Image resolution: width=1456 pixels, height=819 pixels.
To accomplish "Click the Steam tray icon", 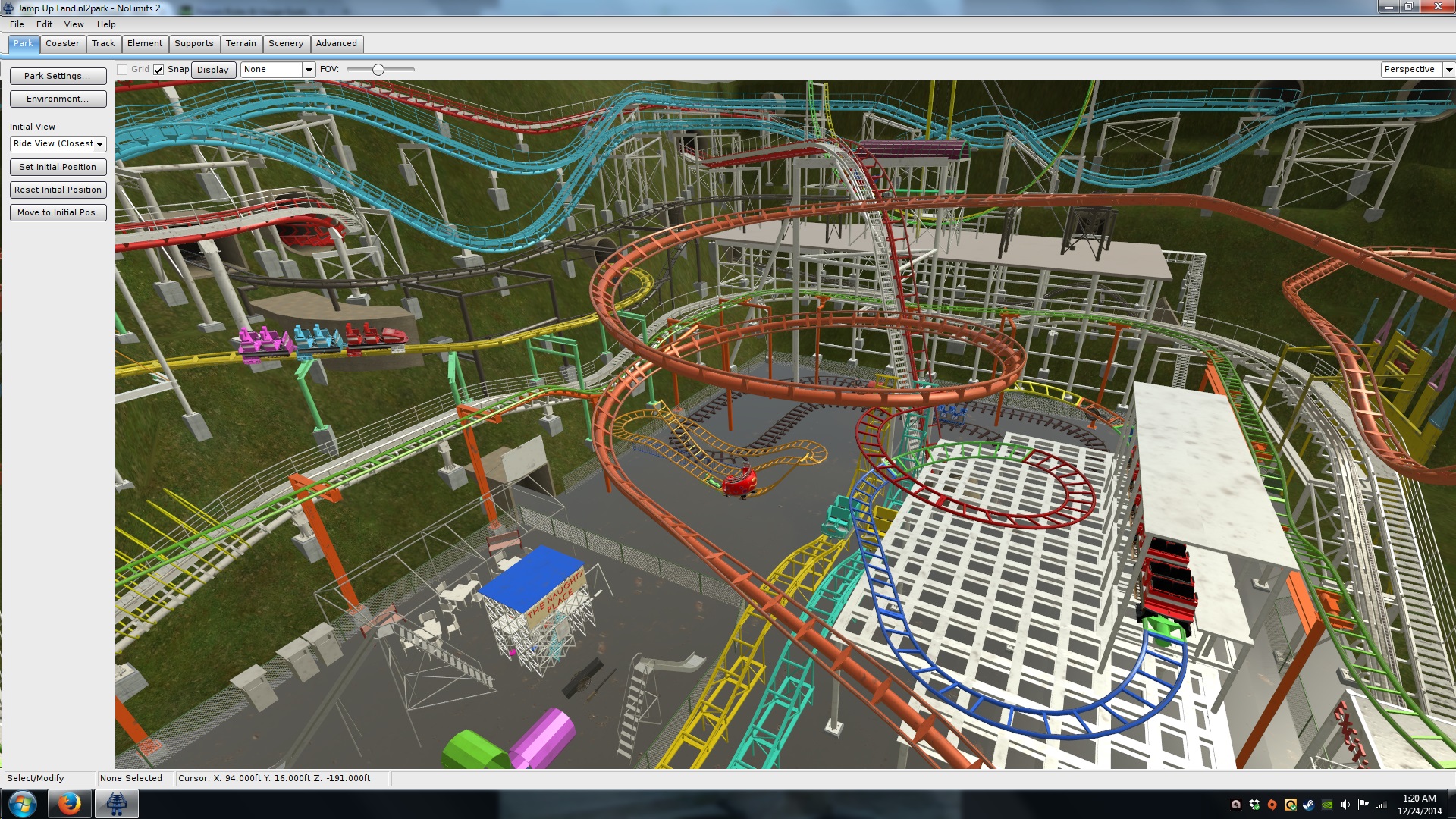I will [x=1309, y=805].
